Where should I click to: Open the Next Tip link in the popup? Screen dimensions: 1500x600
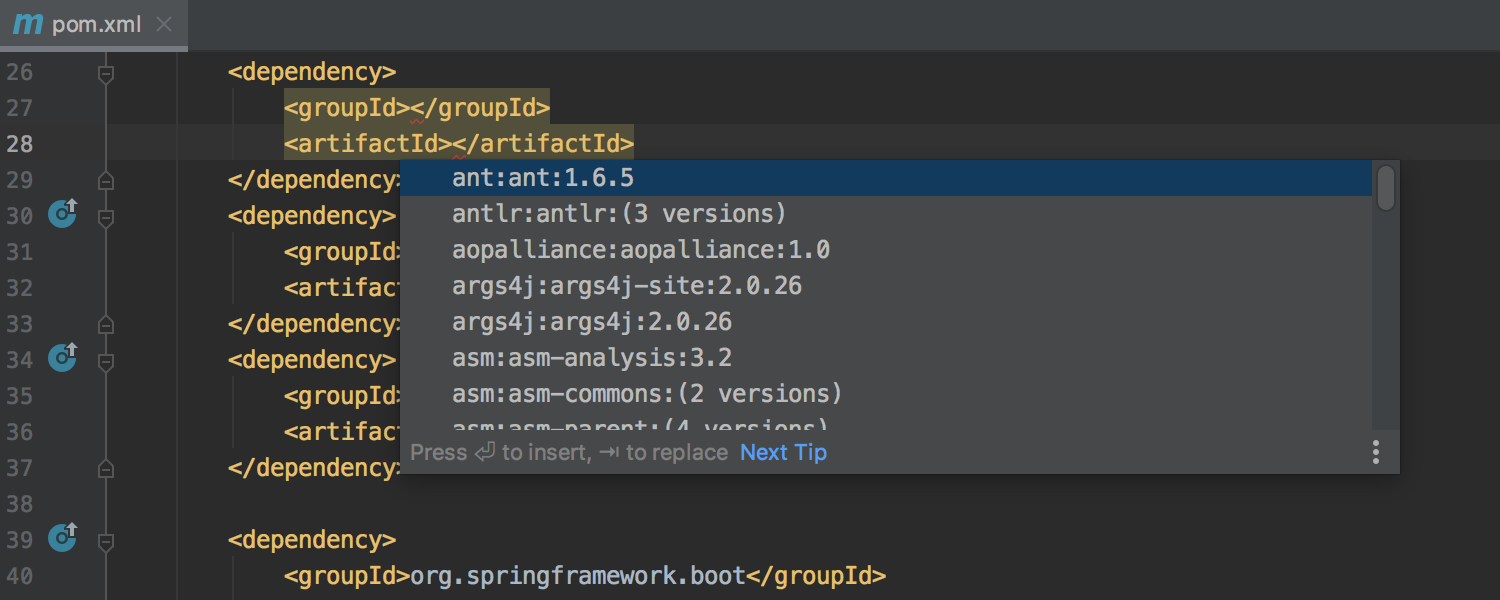coord(783,452)
